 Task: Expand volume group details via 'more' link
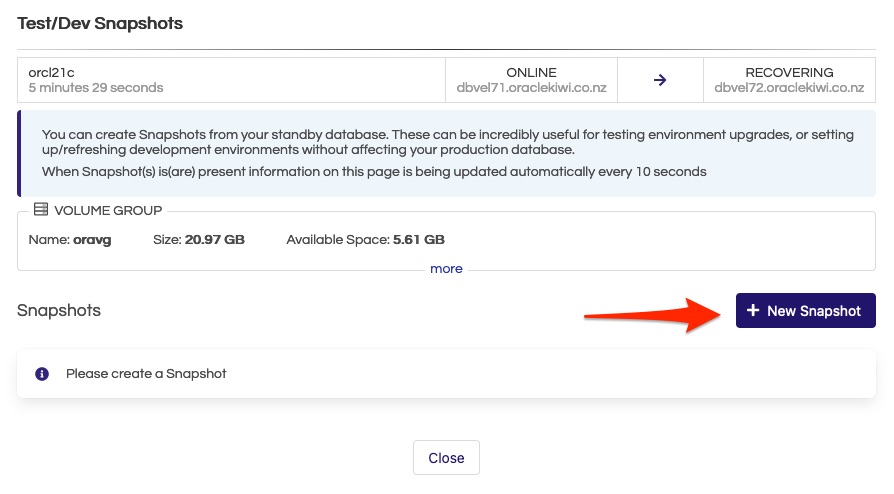click(446, 269)
